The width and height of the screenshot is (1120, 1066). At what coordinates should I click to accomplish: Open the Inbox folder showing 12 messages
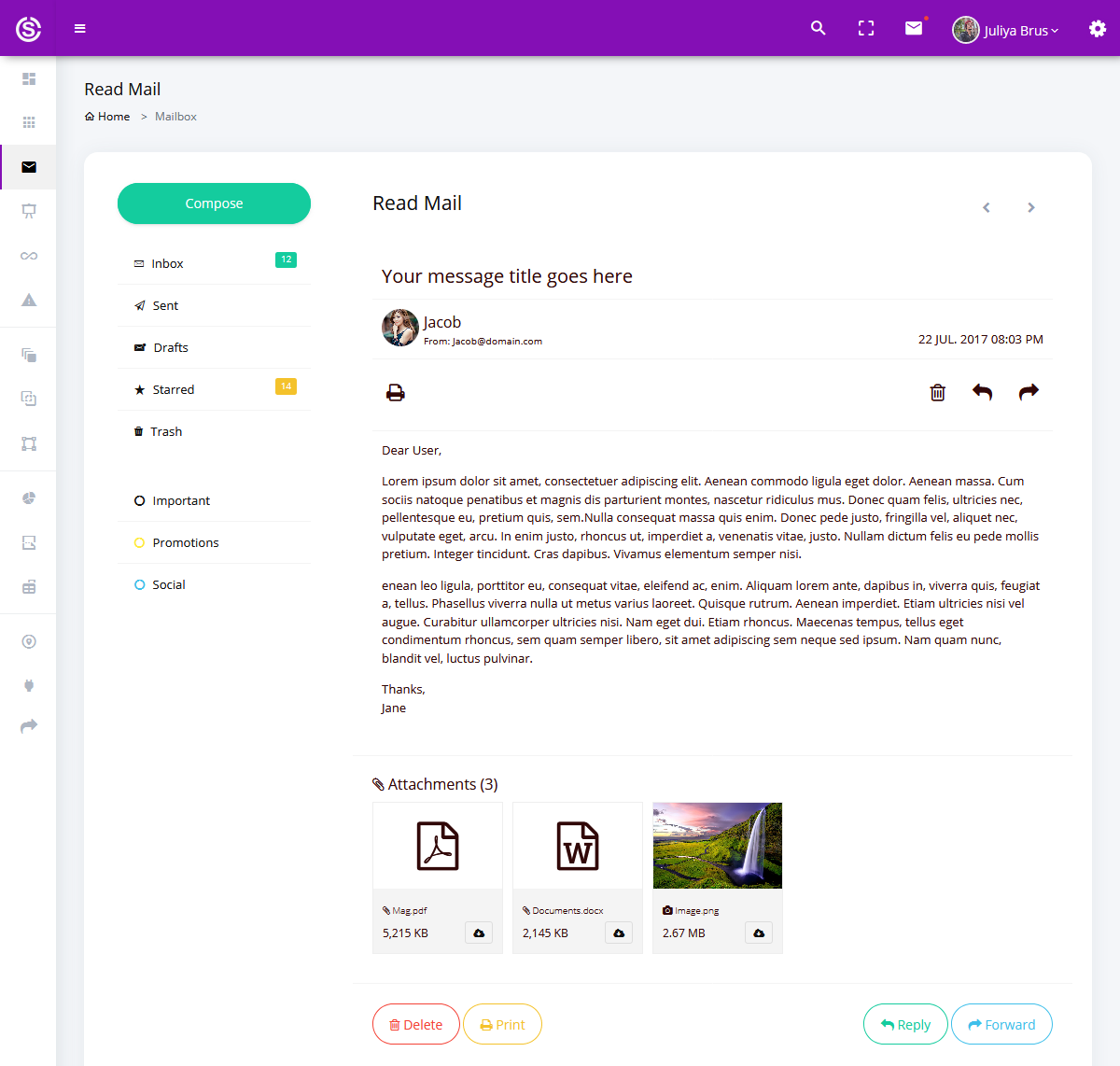pos(168,263)
